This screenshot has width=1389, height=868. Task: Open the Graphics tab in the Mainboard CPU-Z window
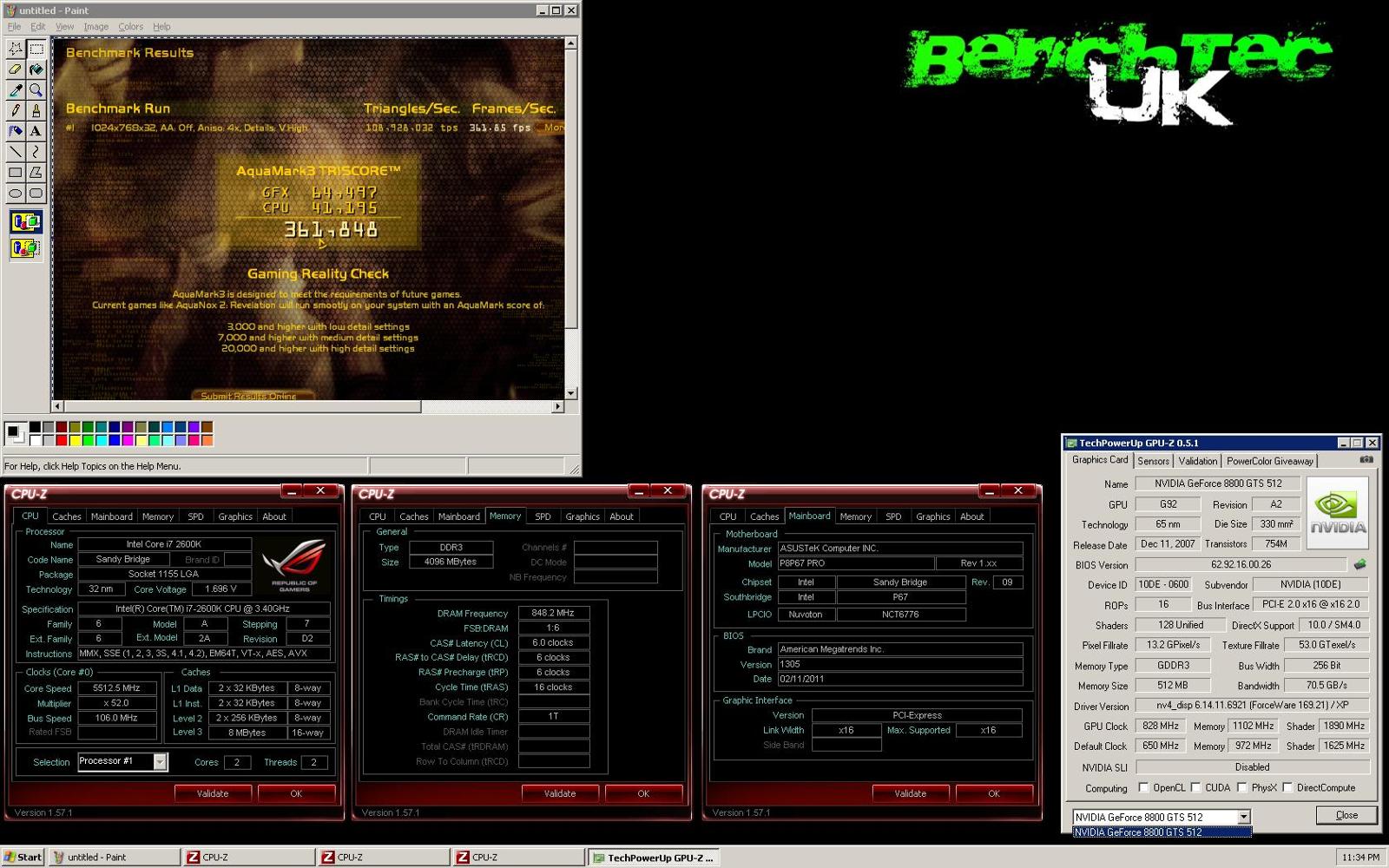933,516
